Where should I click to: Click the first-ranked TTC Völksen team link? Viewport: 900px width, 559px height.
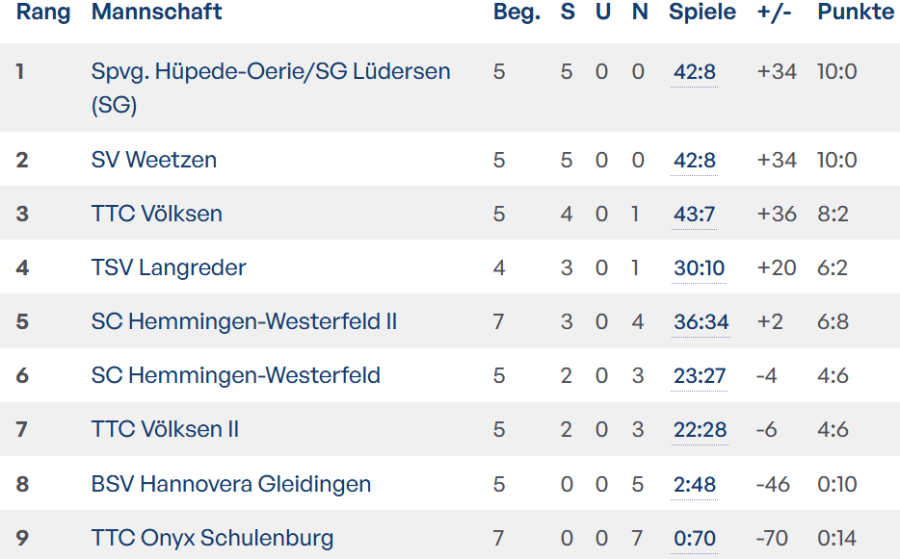coord(157,214)
